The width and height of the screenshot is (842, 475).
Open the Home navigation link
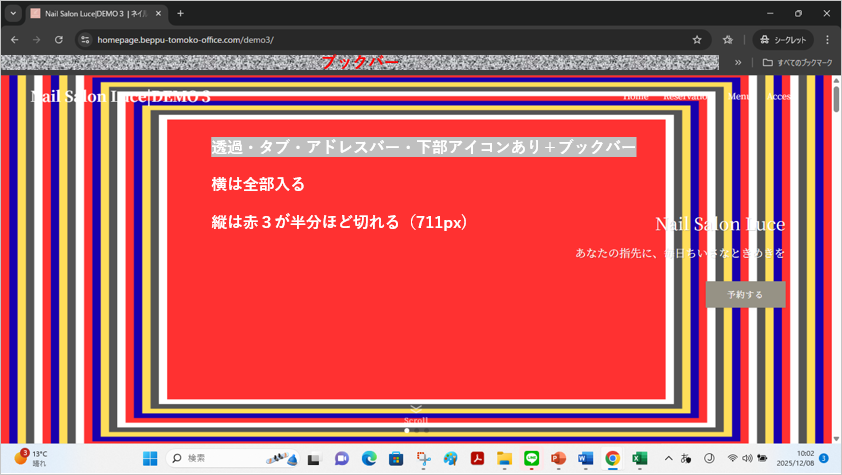[x=636, y=97]
